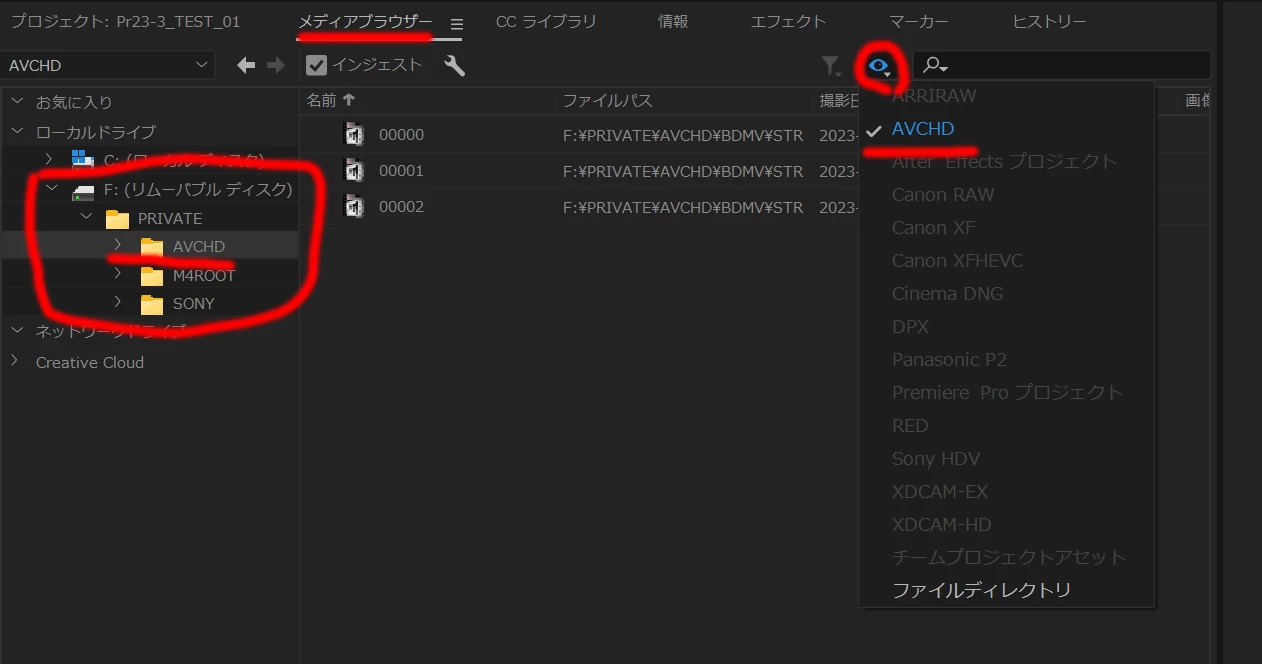The height and width of the screenshot is (664, 1262).
Task: Expand the AVCHD folder node
Action: point(118,245)
